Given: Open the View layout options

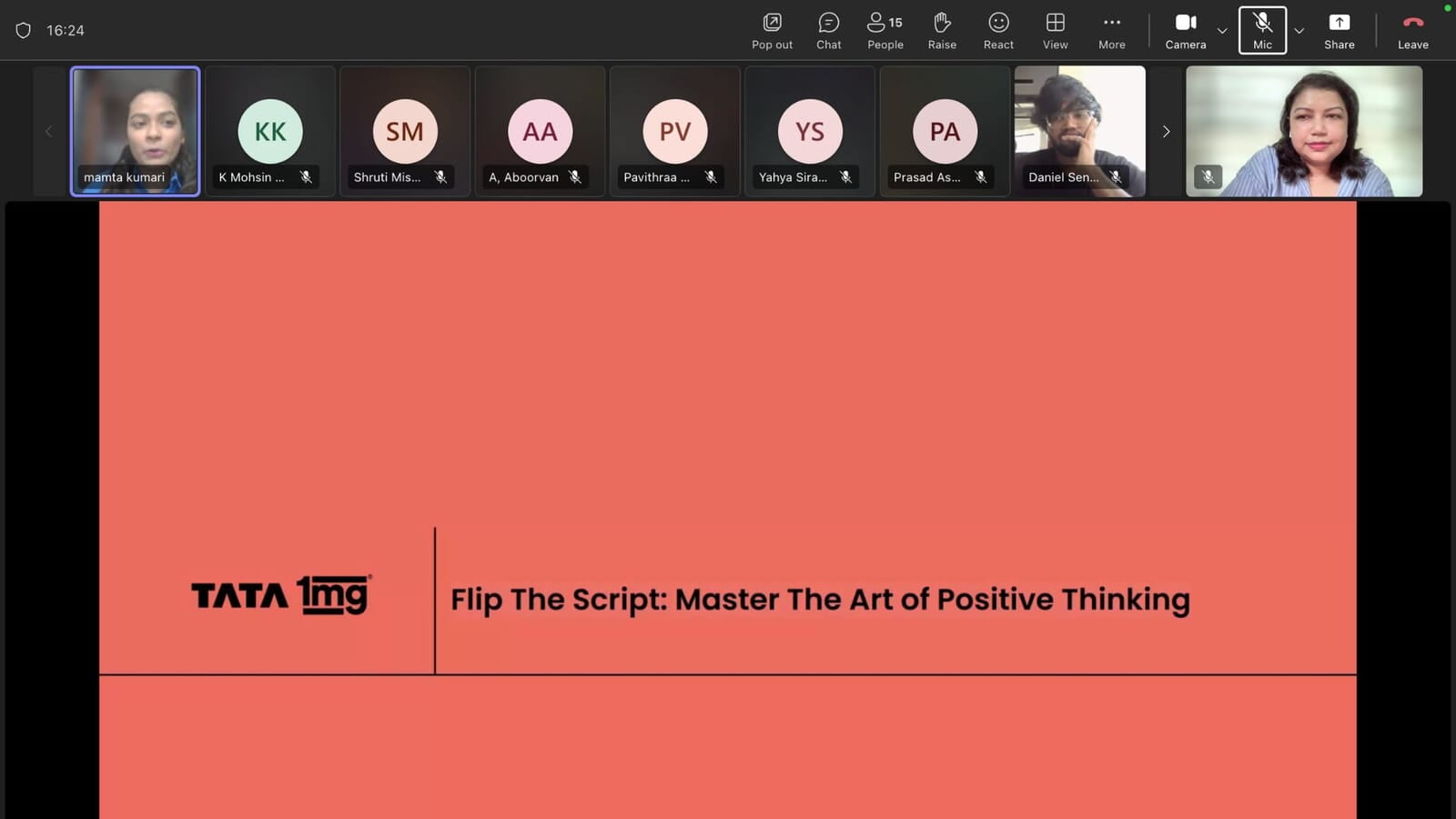Looking at the screenshot, I should [x=1055, y=30].
